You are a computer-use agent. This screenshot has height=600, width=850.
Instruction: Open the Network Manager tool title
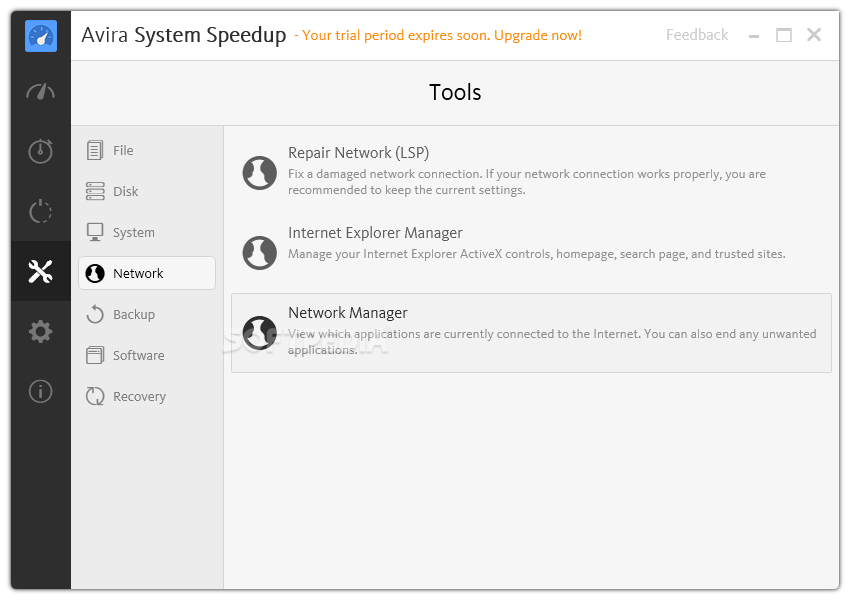[x=347, y=313]
